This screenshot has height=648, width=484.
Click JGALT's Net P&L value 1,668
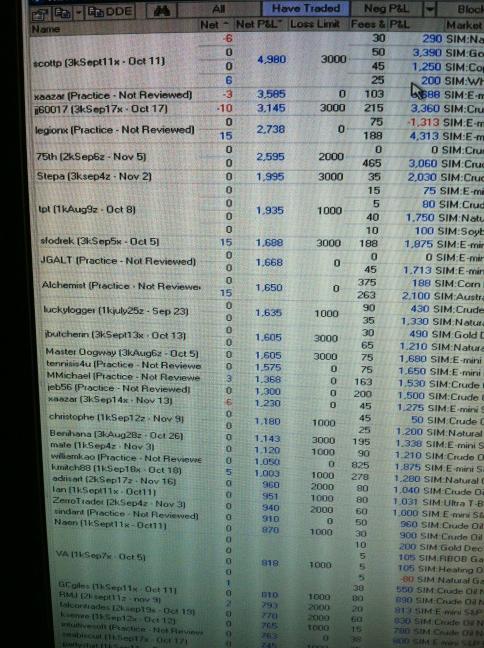(x=269, y=262)
